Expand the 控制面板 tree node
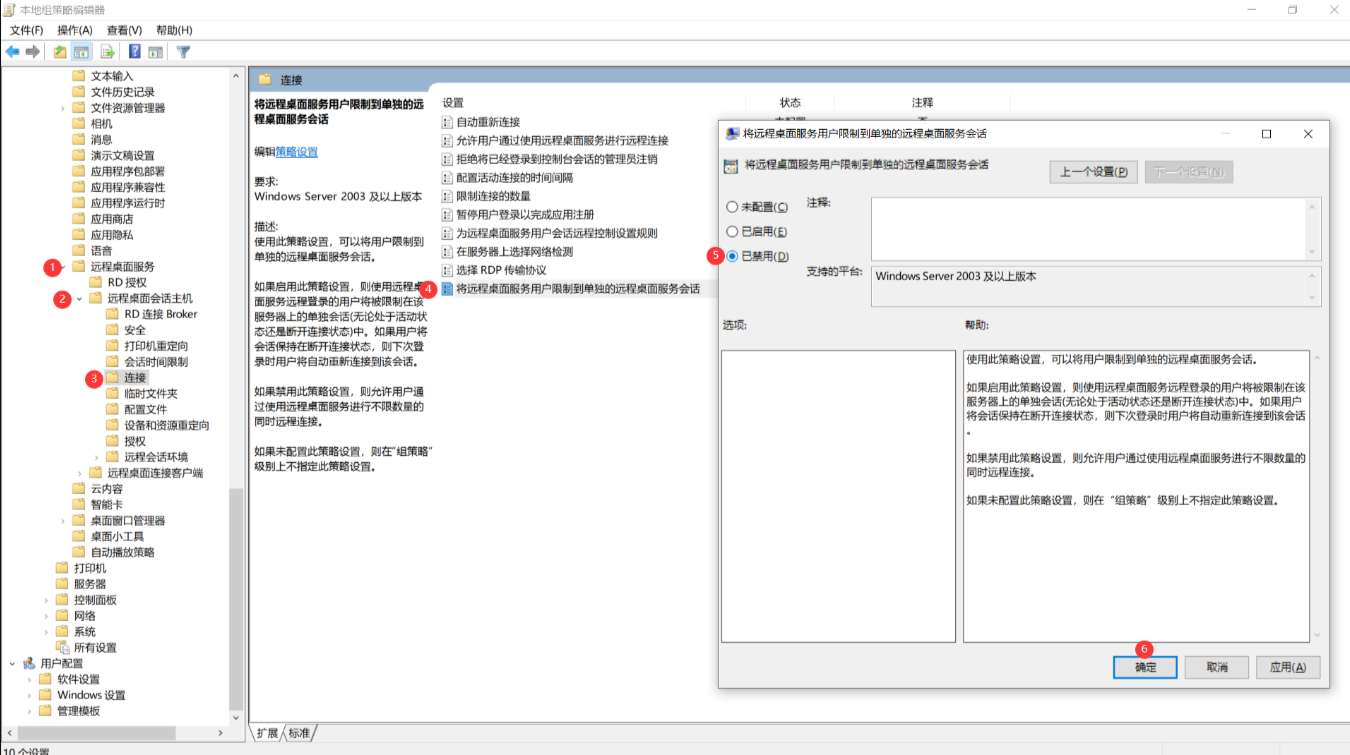 click(46, 600)
